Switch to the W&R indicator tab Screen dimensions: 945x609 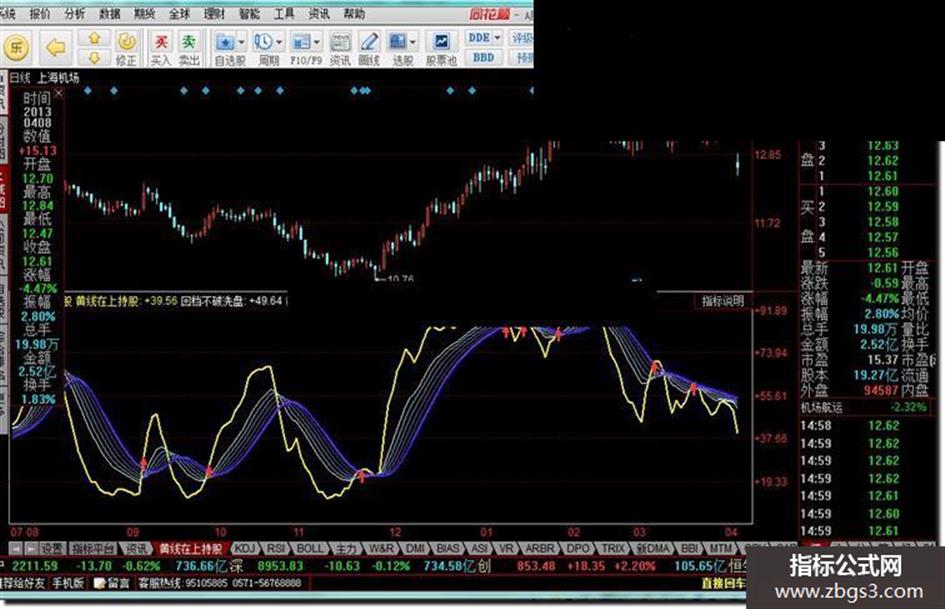click(x=381, y=548)
